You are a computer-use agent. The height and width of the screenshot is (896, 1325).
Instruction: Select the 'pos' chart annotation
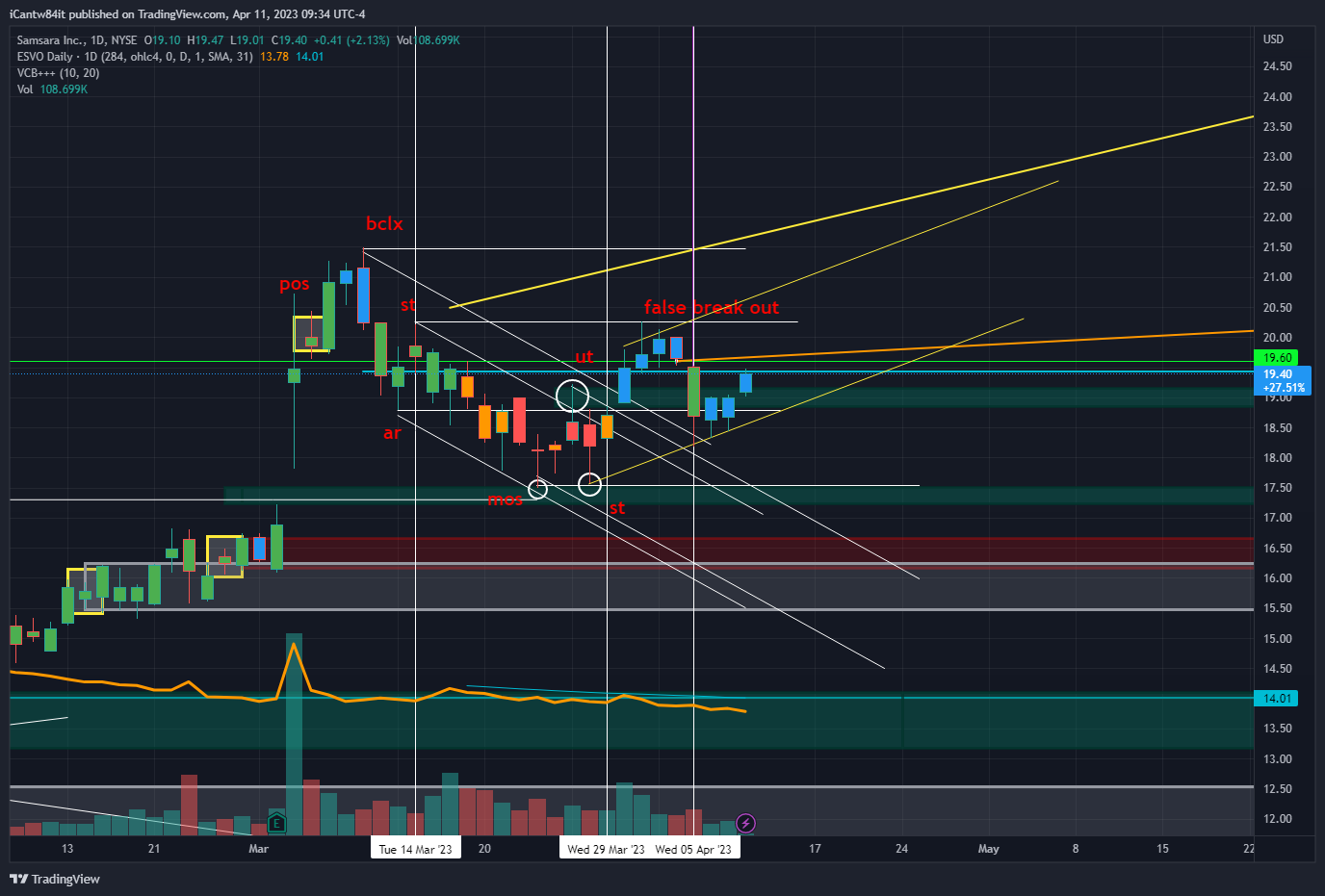295,284
